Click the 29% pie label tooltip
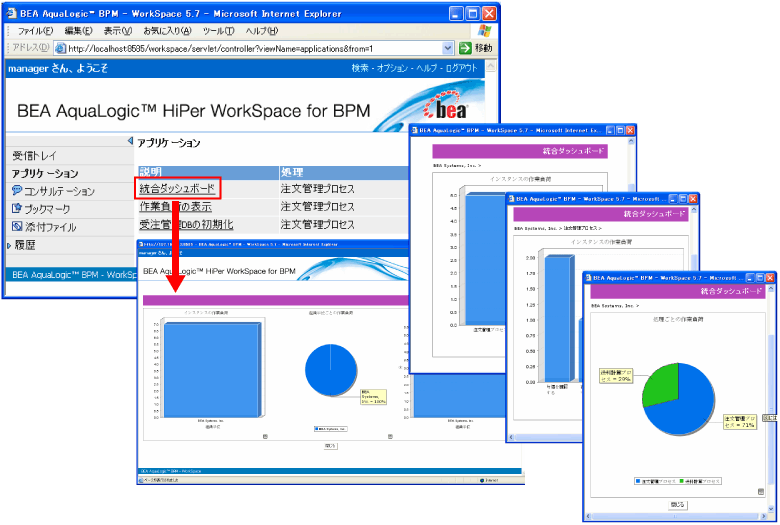The width and height of the screenshot is (780, 525). (616, 376)
